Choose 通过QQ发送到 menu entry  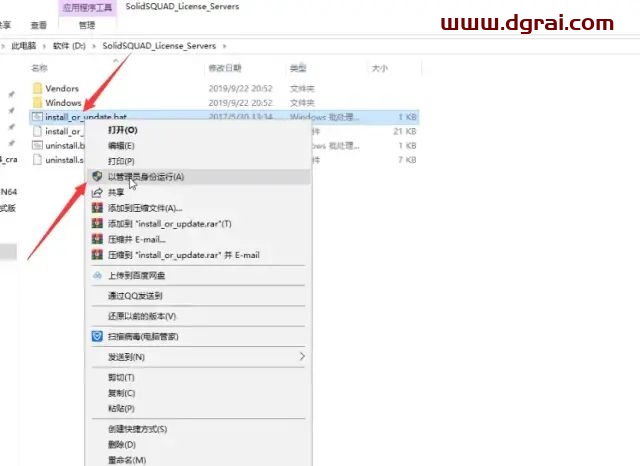click(x=198, y=295)
